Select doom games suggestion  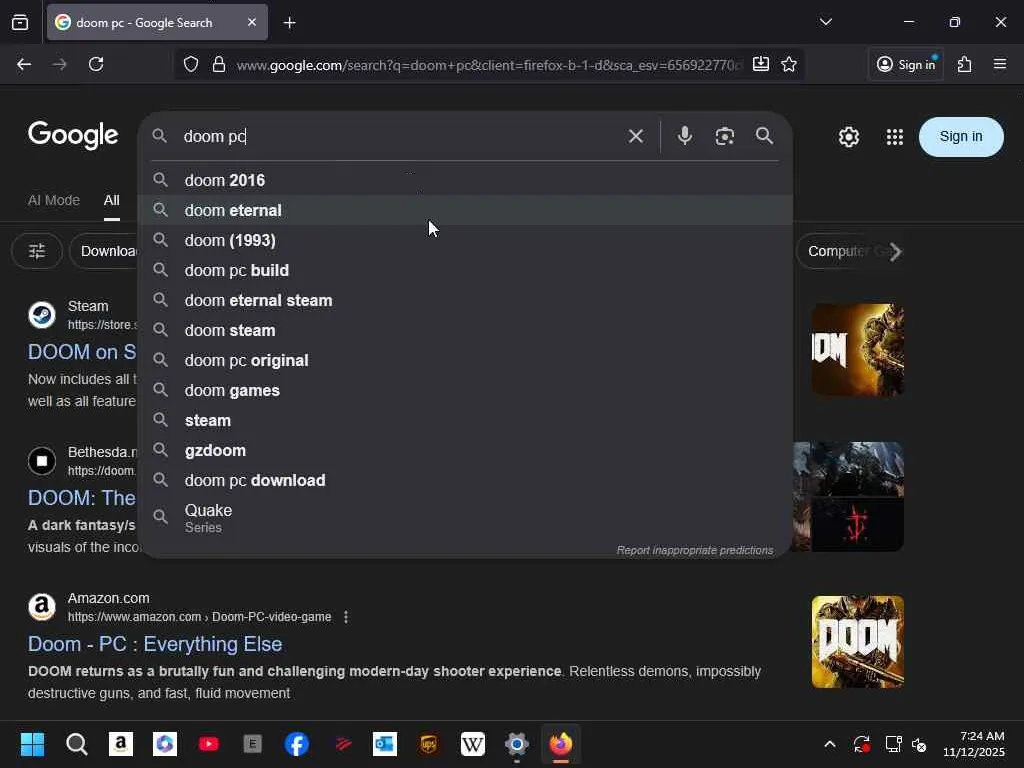(466, 391)
